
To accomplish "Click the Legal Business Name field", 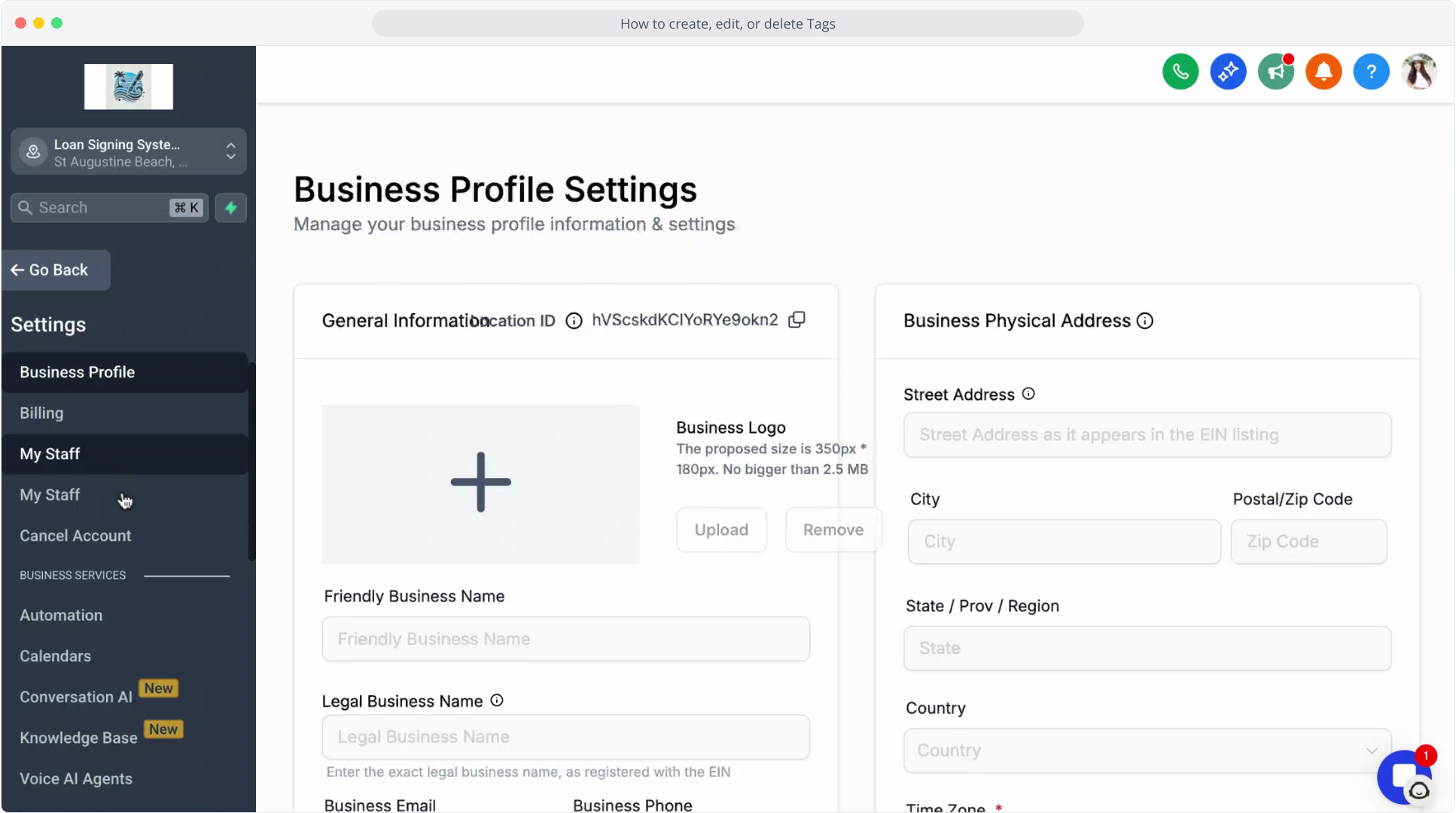I will click(566, 737).
